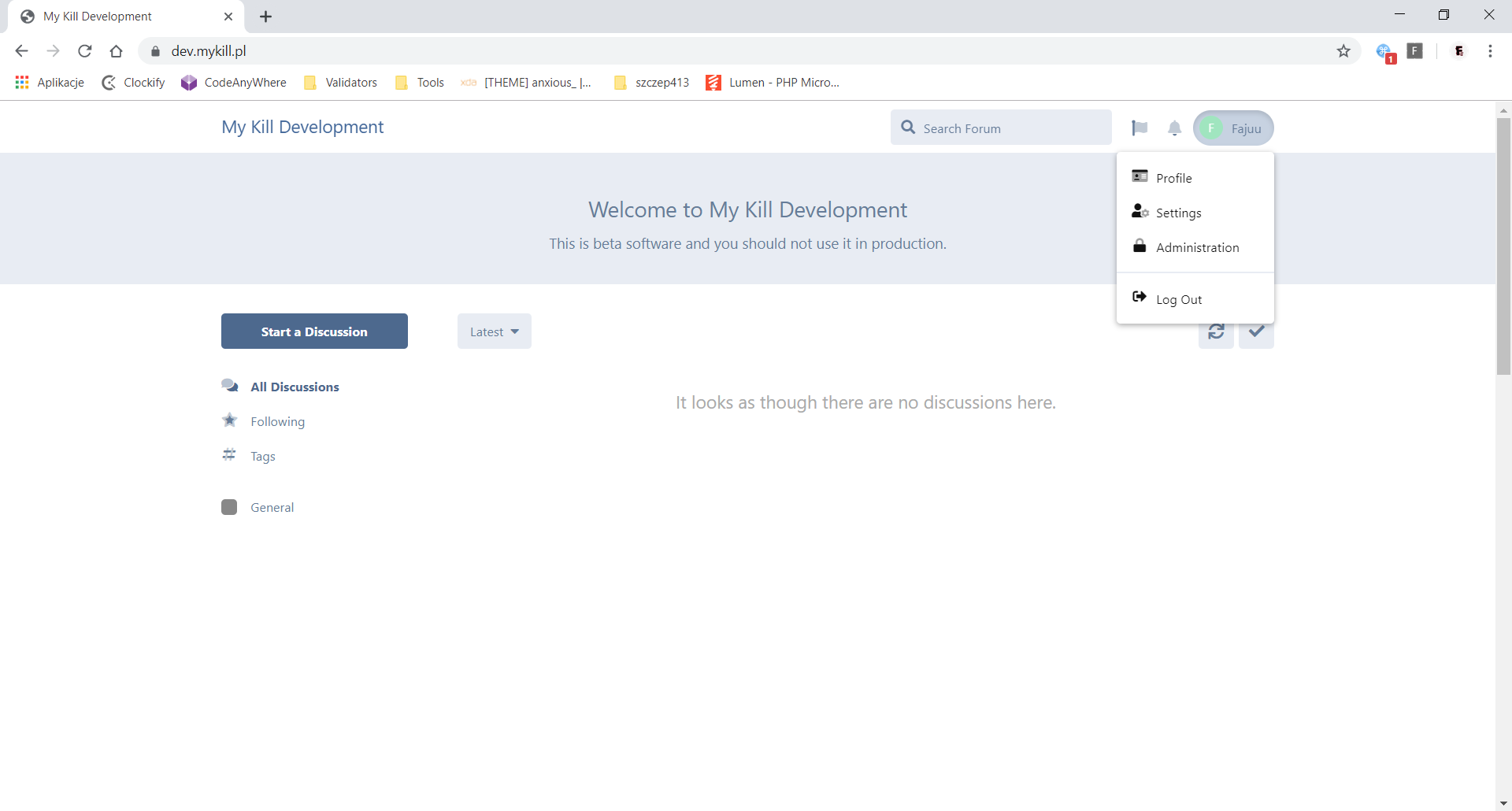Choose Log Out from the dropdown menu
Screen dimensions: 1512x811
(x=1180, y=298)
